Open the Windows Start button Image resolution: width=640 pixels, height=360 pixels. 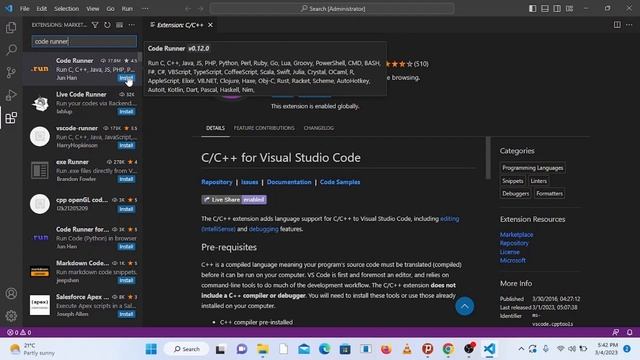point(151,349)
